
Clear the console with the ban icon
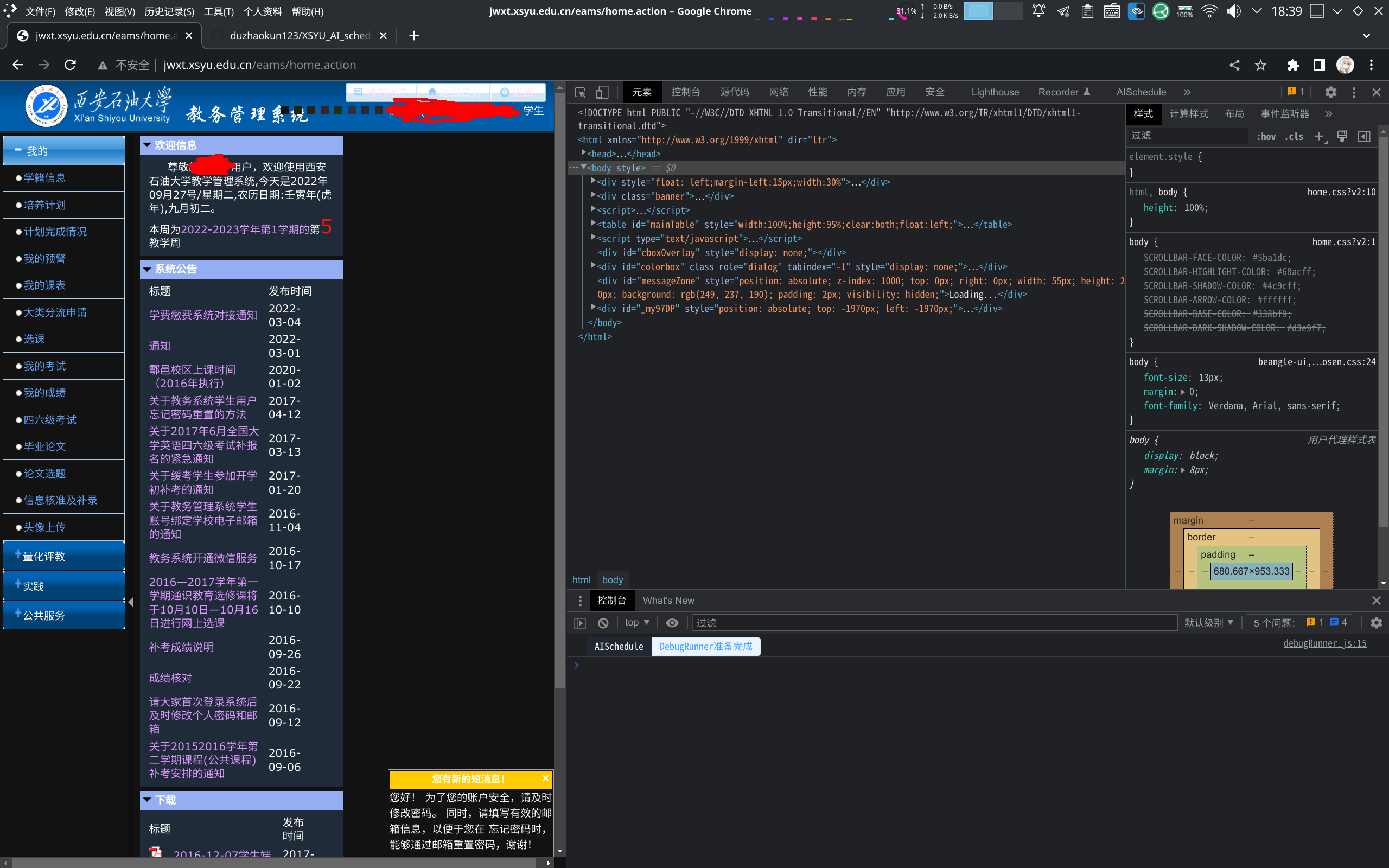[x=603, y=623]
